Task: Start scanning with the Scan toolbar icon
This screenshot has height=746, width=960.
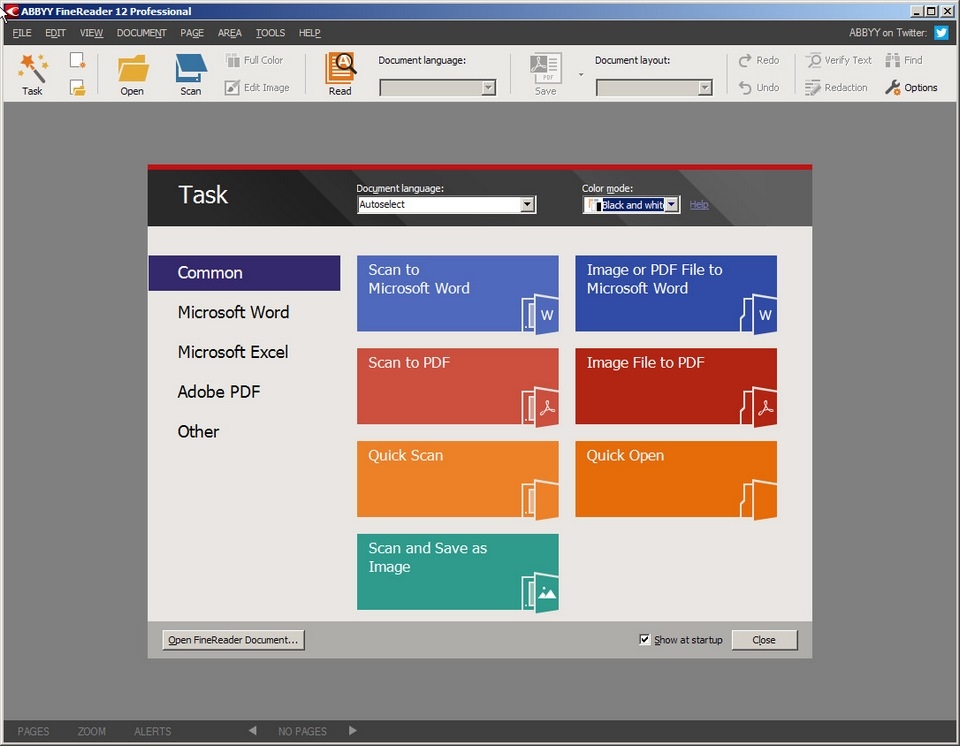Action: coord(190,68)
